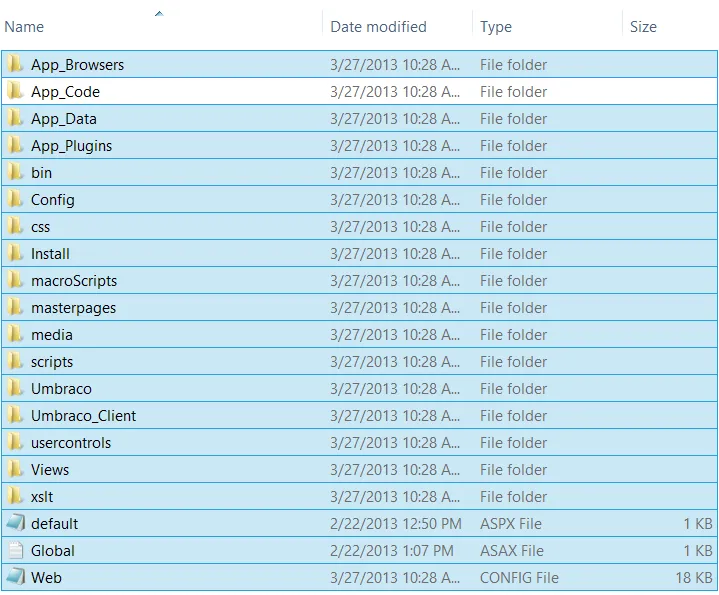This screenshot has width=719, height=595.
Task: Sort files by Name column header
Action: pyautogui.click(x=24, y=27)
